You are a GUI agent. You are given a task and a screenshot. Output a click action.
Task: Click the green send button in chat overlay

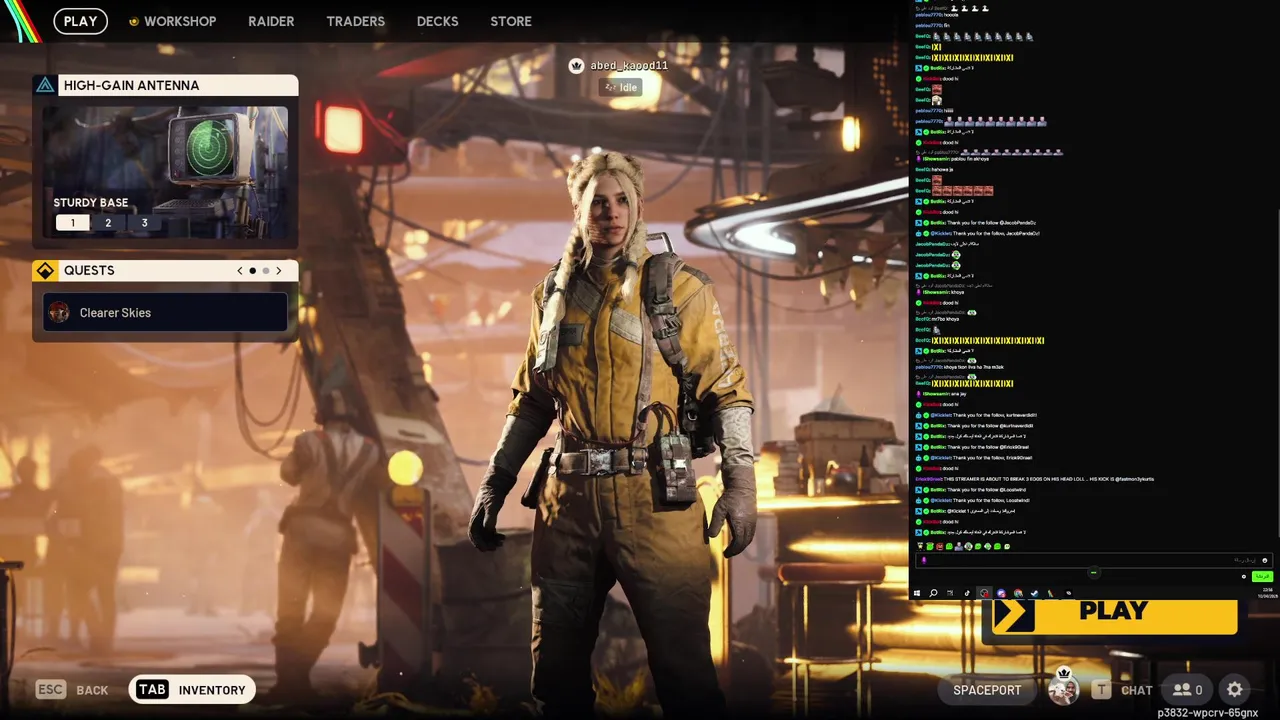click(x=1262, y=576)
